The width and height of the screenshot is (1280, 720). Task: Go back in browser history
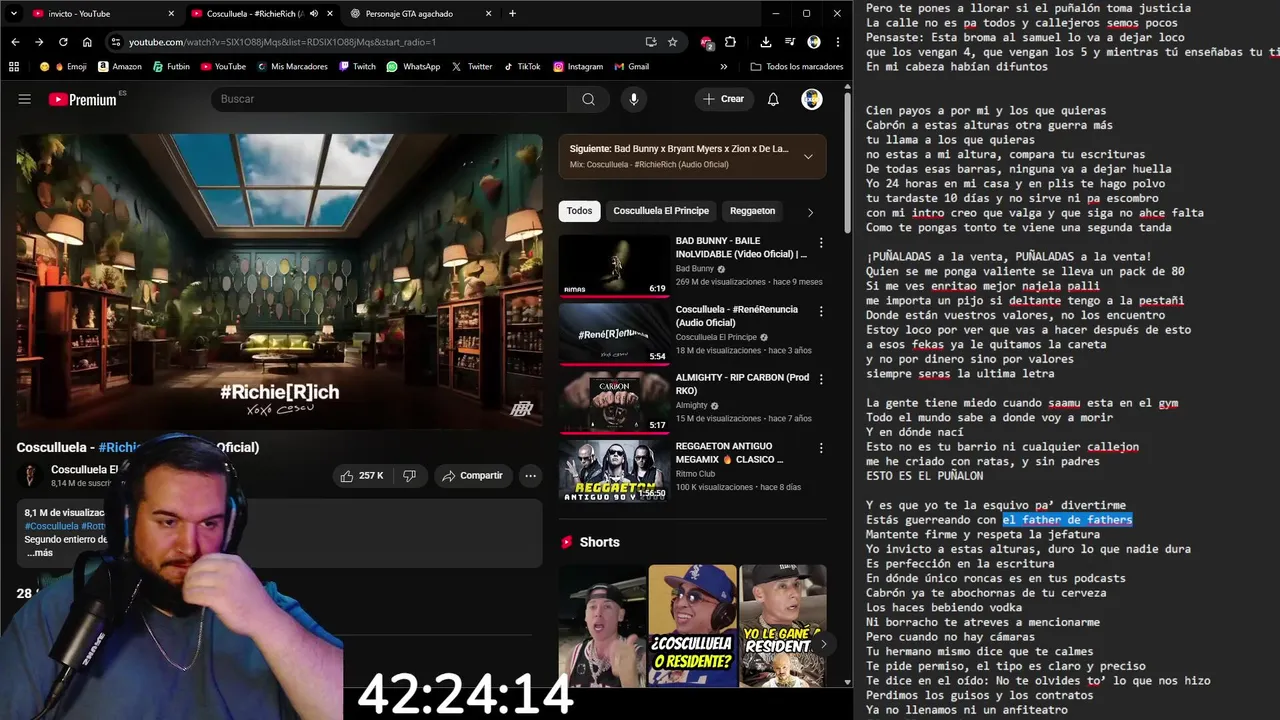tap(15, 42)
